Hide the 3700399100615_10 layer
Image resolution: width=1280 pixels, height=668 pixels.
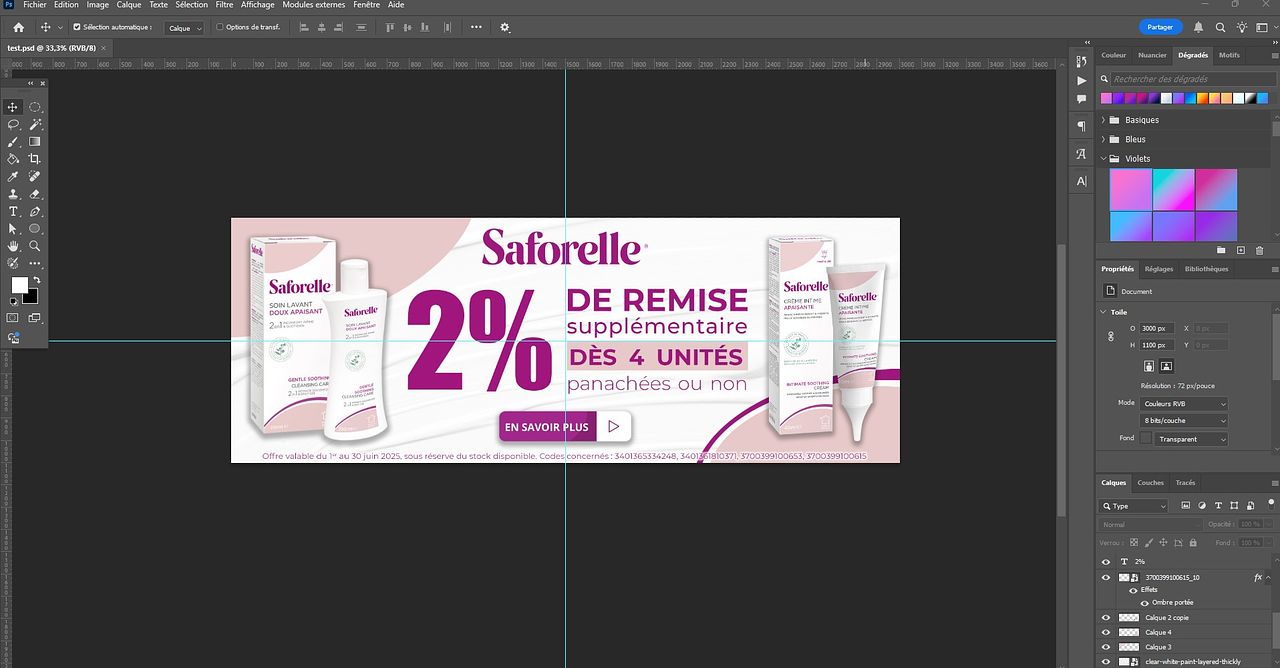coord(1106,578)
